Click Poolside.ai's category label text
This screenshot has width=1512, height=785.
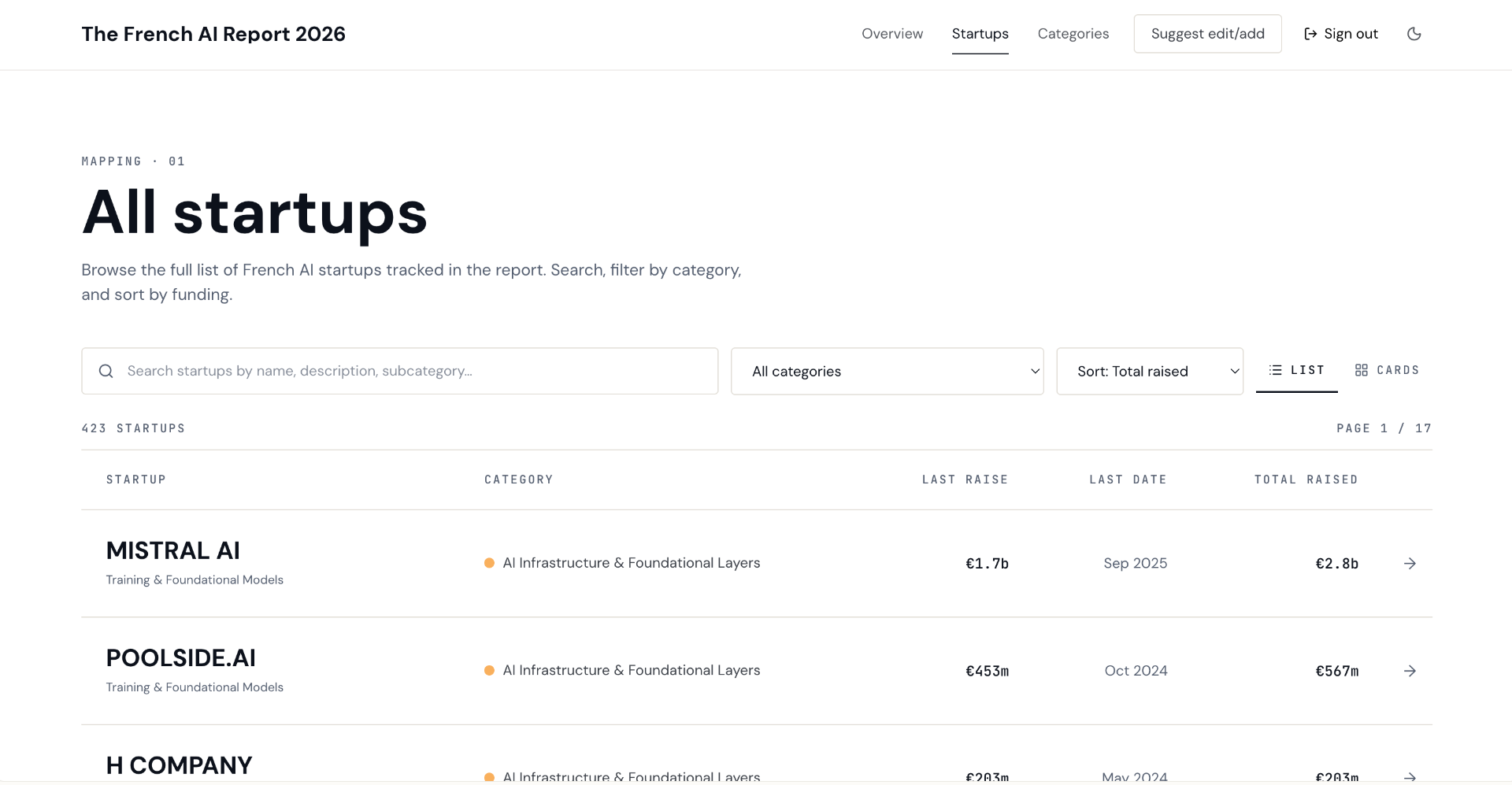pyautogui.click(x=632, y=670)
